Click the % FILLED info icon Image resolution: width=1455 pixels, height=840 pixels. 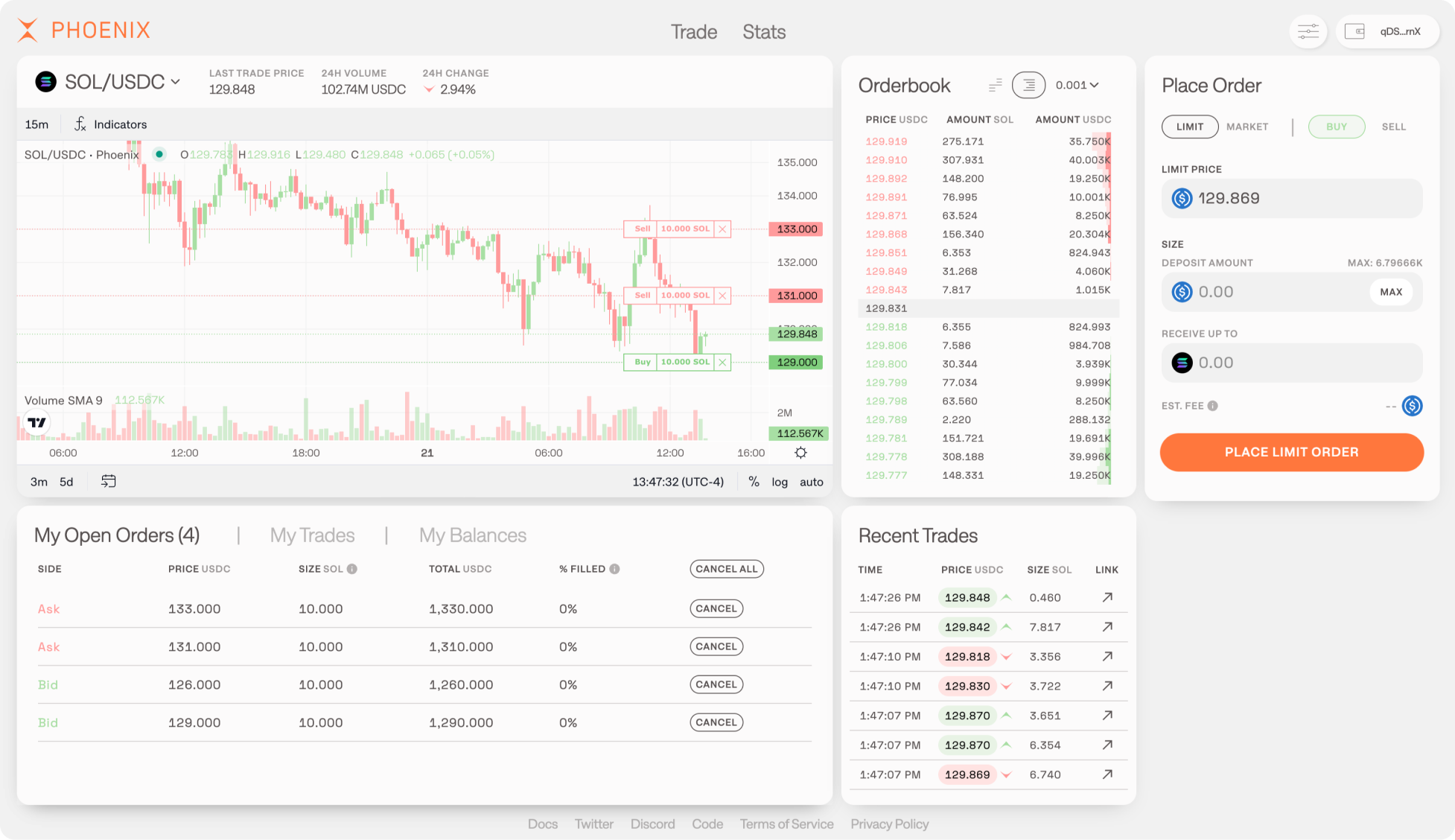[x=614, y=569]
